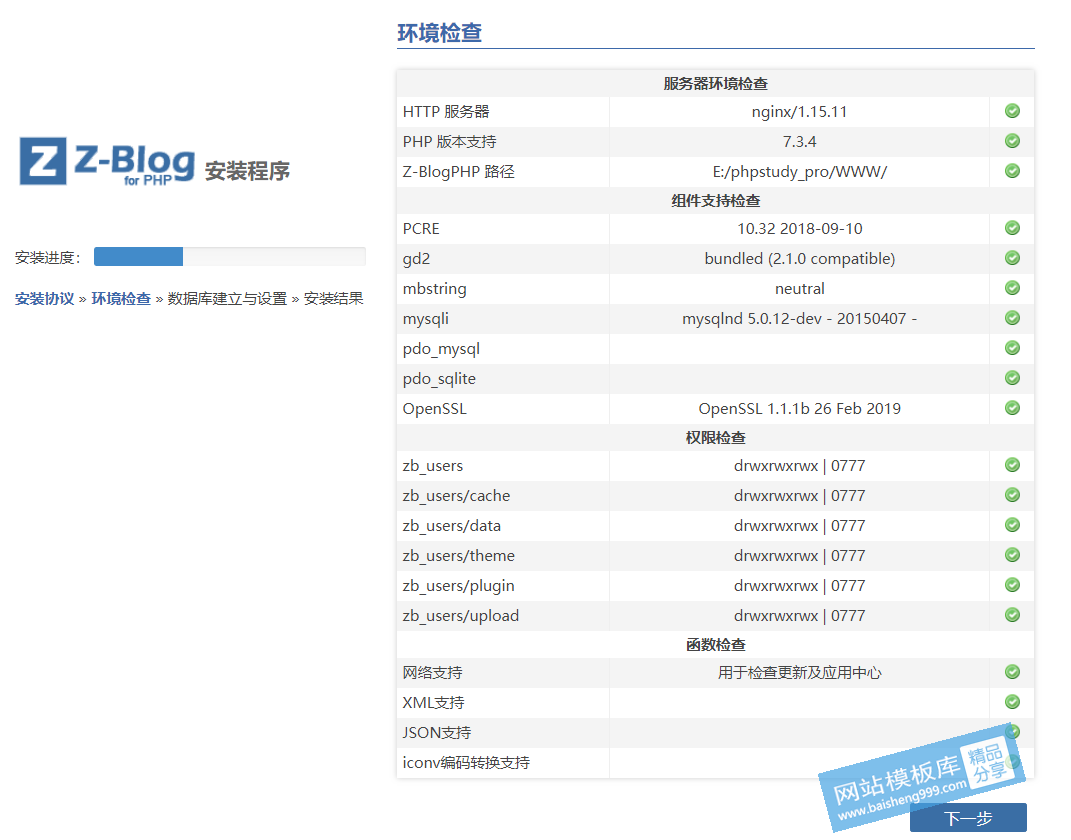Screen dimensions: 1071x840
Task: Click green check icon for 网络支持 row
Action: (1012, 672)
